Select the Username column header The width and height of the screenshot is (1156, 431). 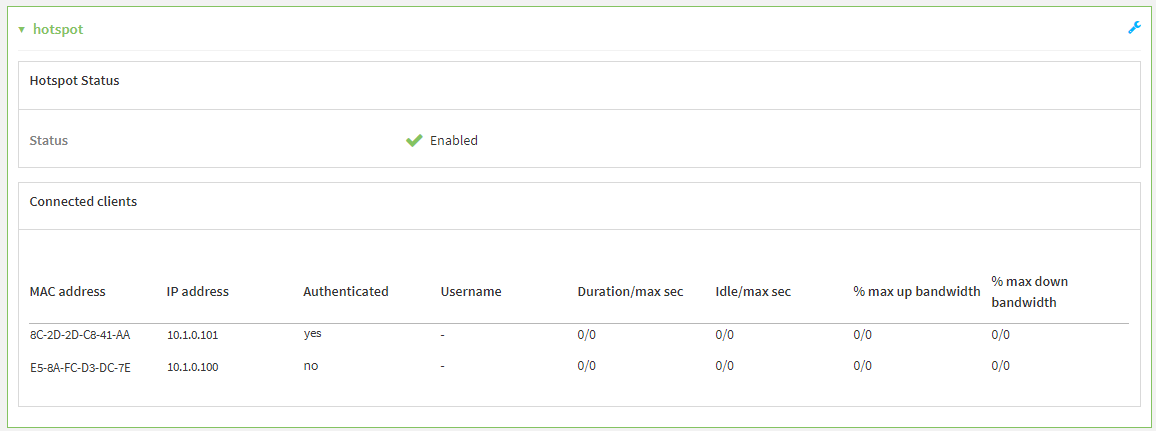pyautogui.click(x=471, y=292)
